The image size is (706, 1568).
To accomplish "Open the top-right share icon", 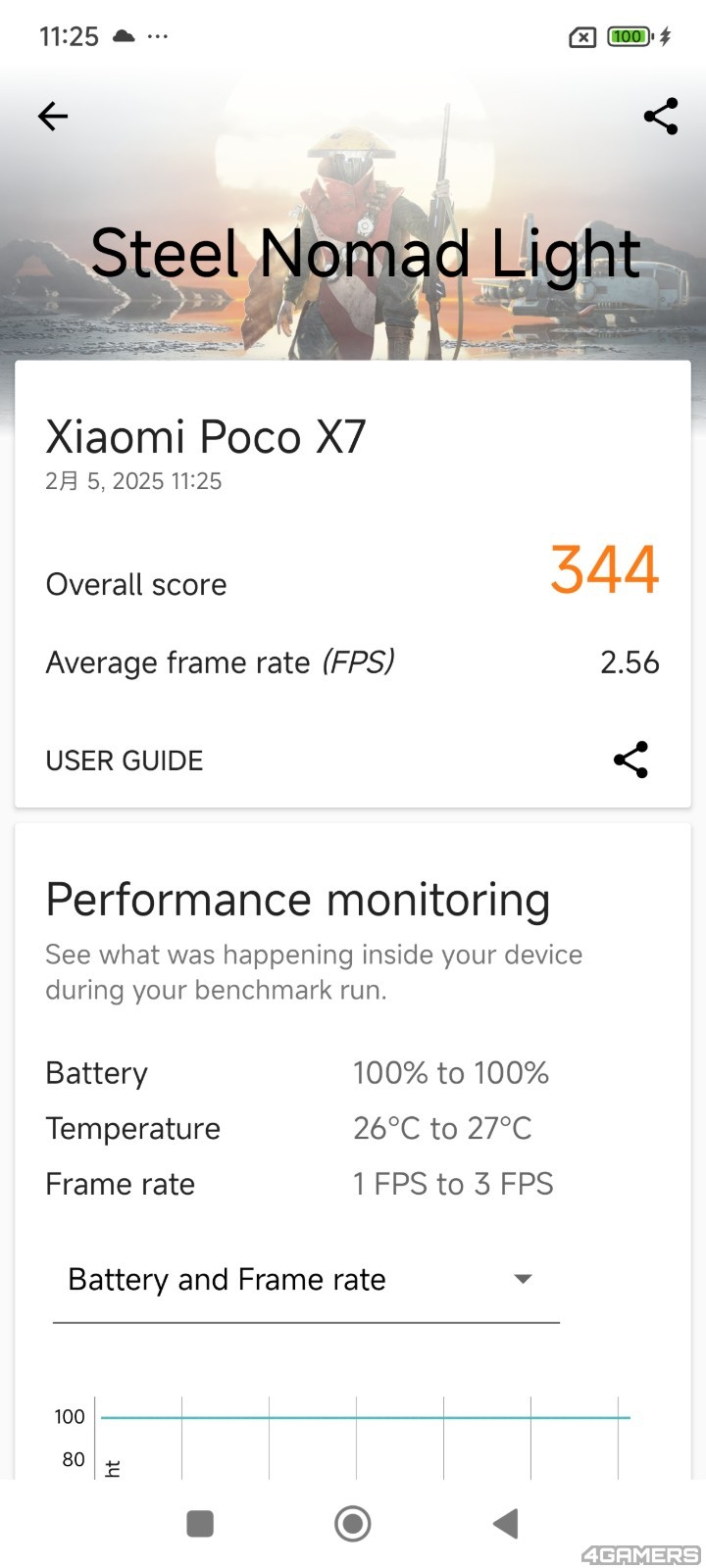I will click(x=661, y=117).
